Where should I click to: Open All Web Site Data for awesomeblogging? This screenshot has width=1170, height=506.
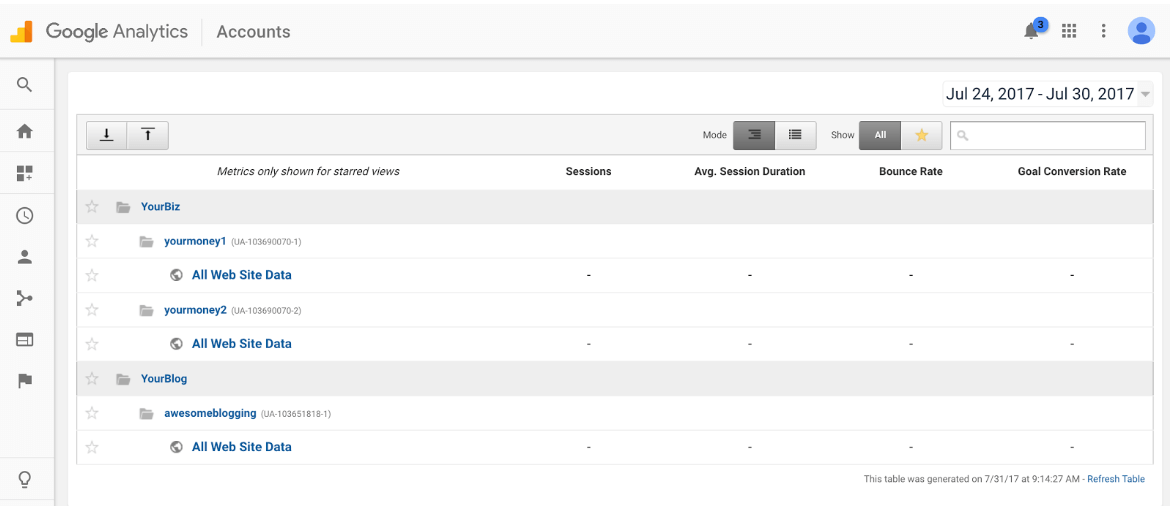click(x=242, y=446)
